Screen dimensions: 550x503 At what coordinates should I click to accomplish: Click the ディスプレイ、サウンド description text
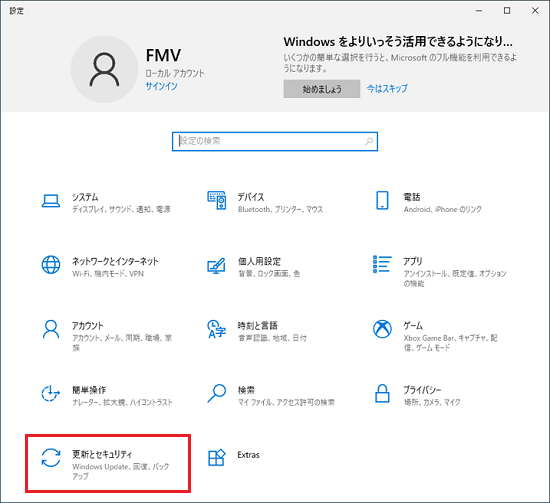[121, 209]
